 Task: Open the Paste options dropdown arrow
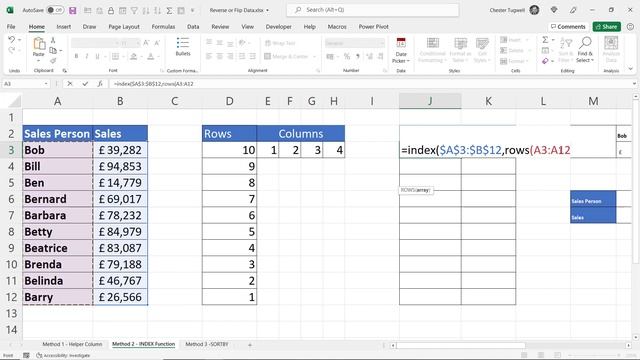(38, 61)
